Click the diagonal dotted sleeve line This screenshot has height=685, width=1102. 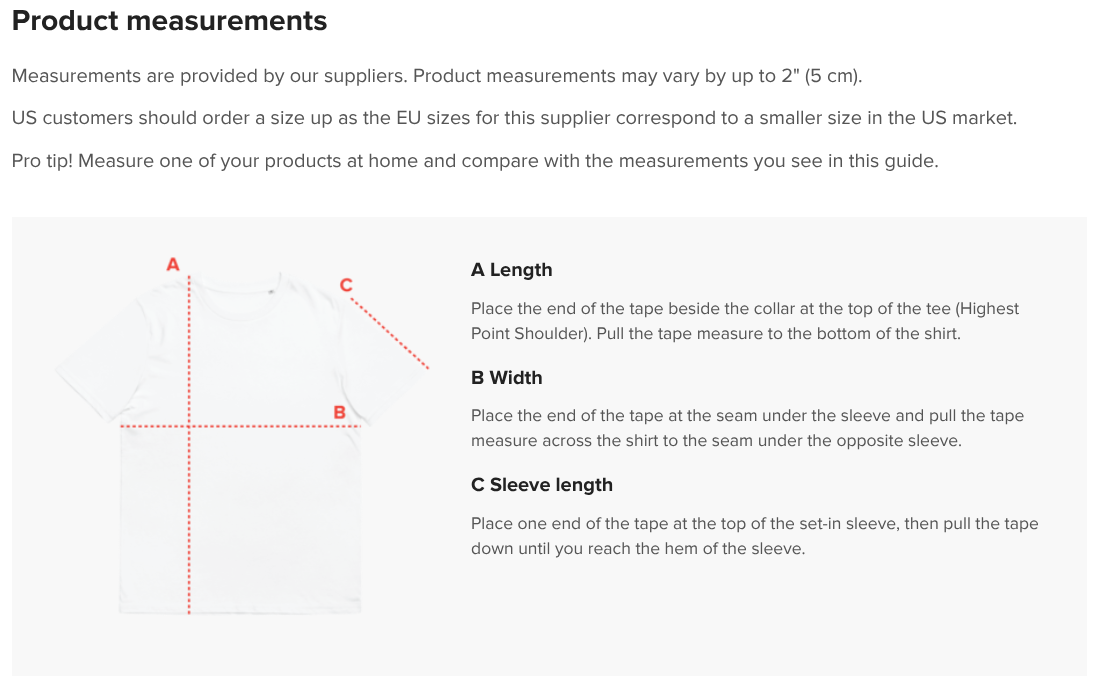(x=389, y=333)
